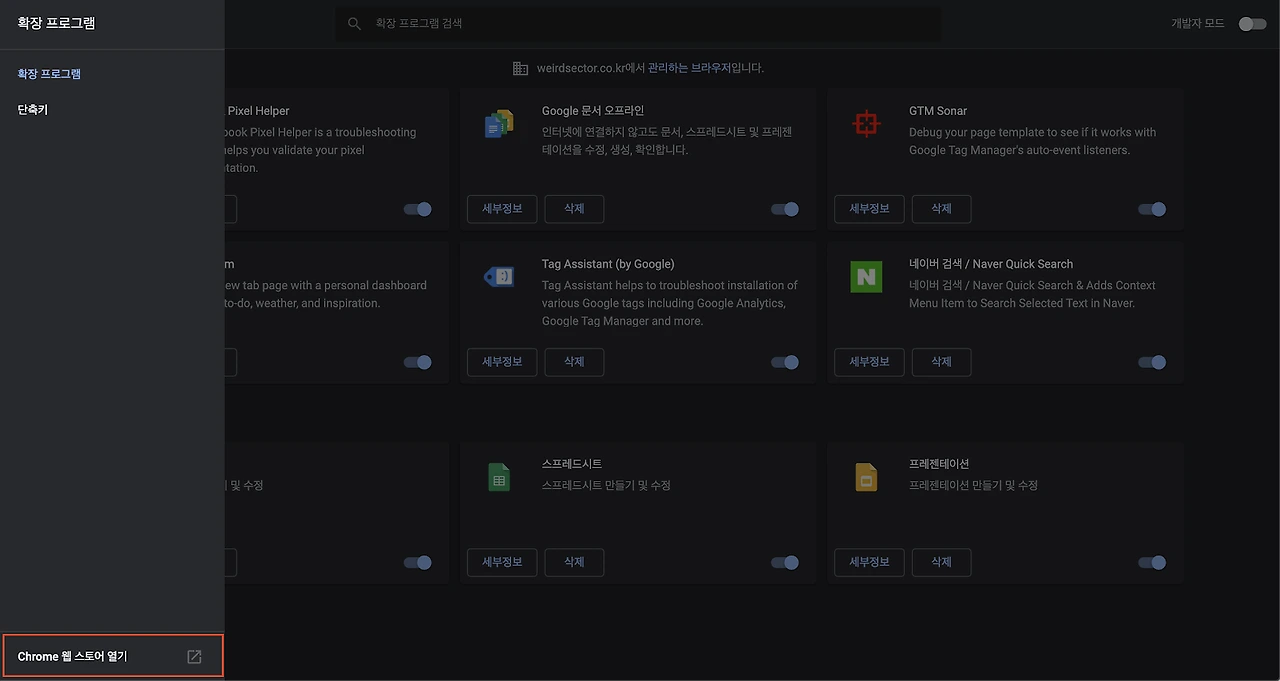This screenshot has width=1280, height=681.
Task: Click the 확장 프로그램 sidebar header title
Action: click(56, 23)
